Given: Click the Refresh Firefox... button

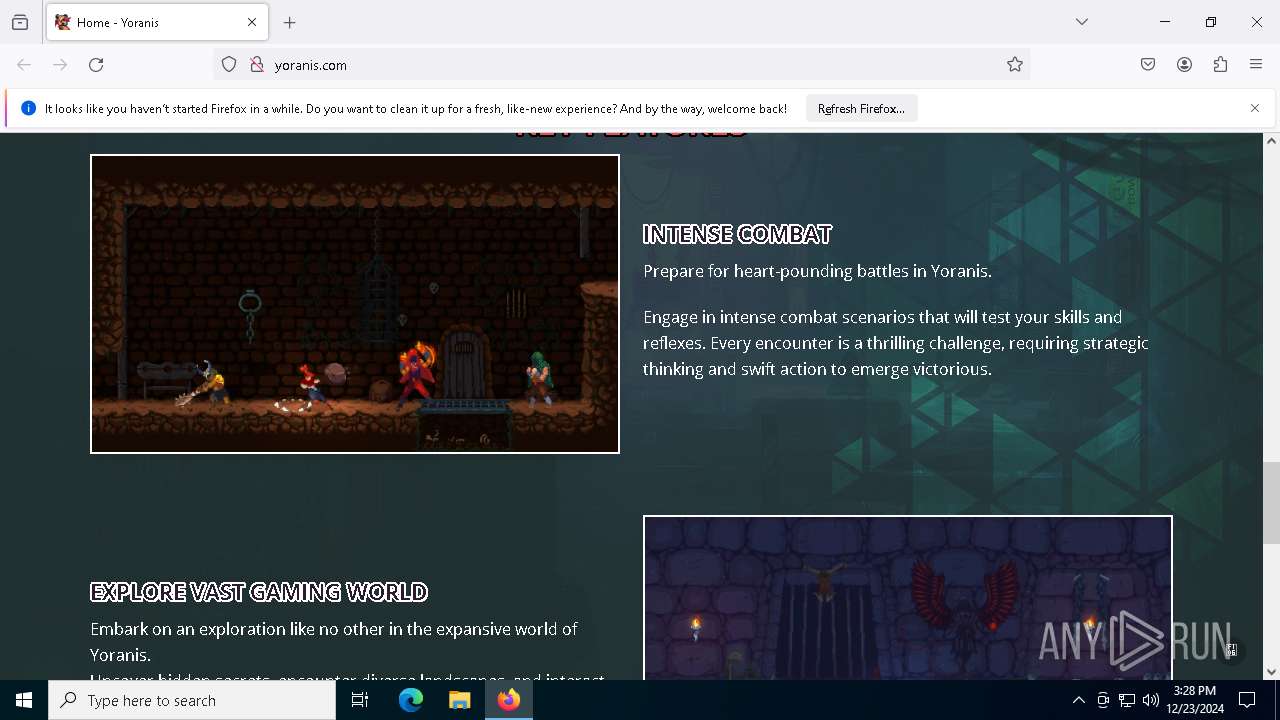Looking at the screenshot, I should [x=861, y=108].
